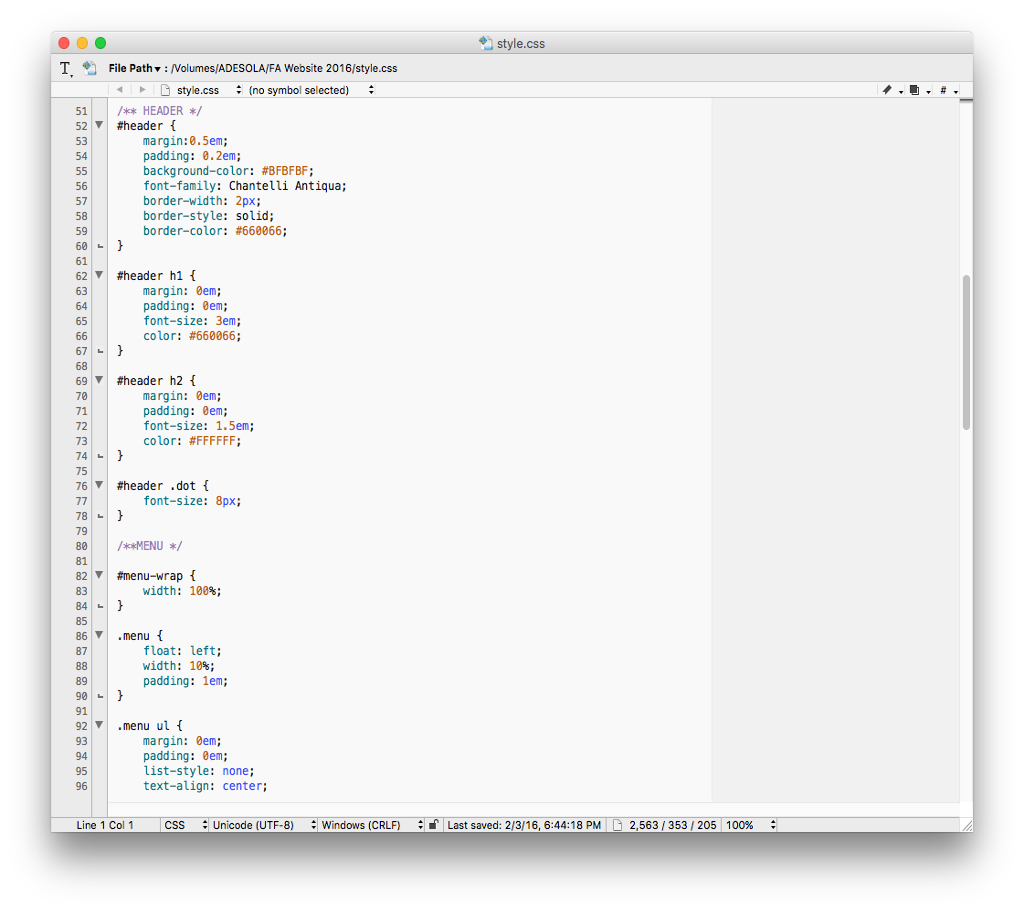Click the /** HEADER */ comment

pyautogui.click(x=159, y=111)
